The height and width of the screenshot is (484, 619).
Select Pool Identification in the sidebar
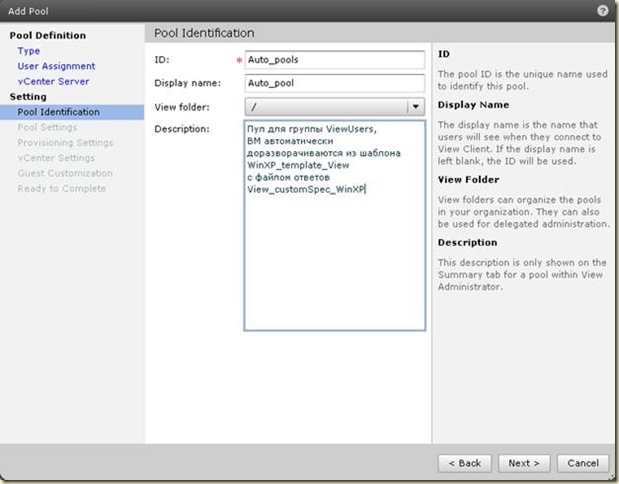tap(72, 112)
